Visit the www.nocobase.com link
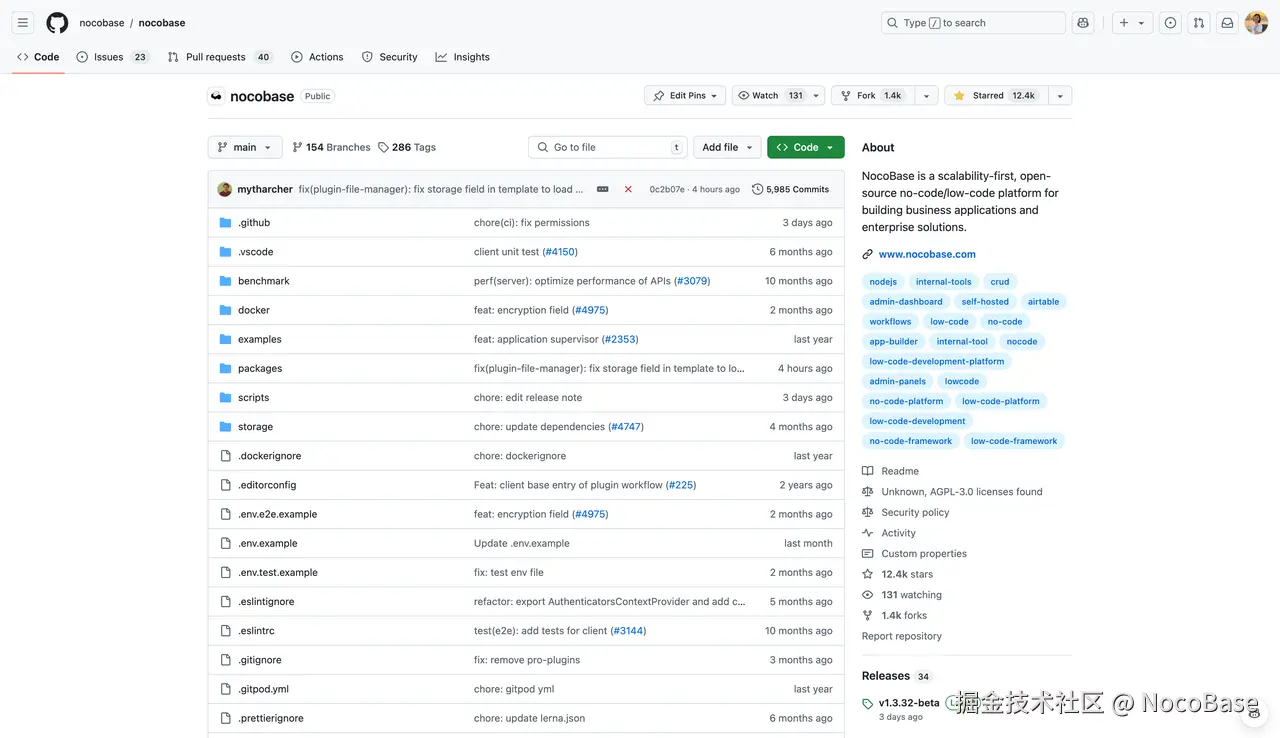 pos(926,254)
